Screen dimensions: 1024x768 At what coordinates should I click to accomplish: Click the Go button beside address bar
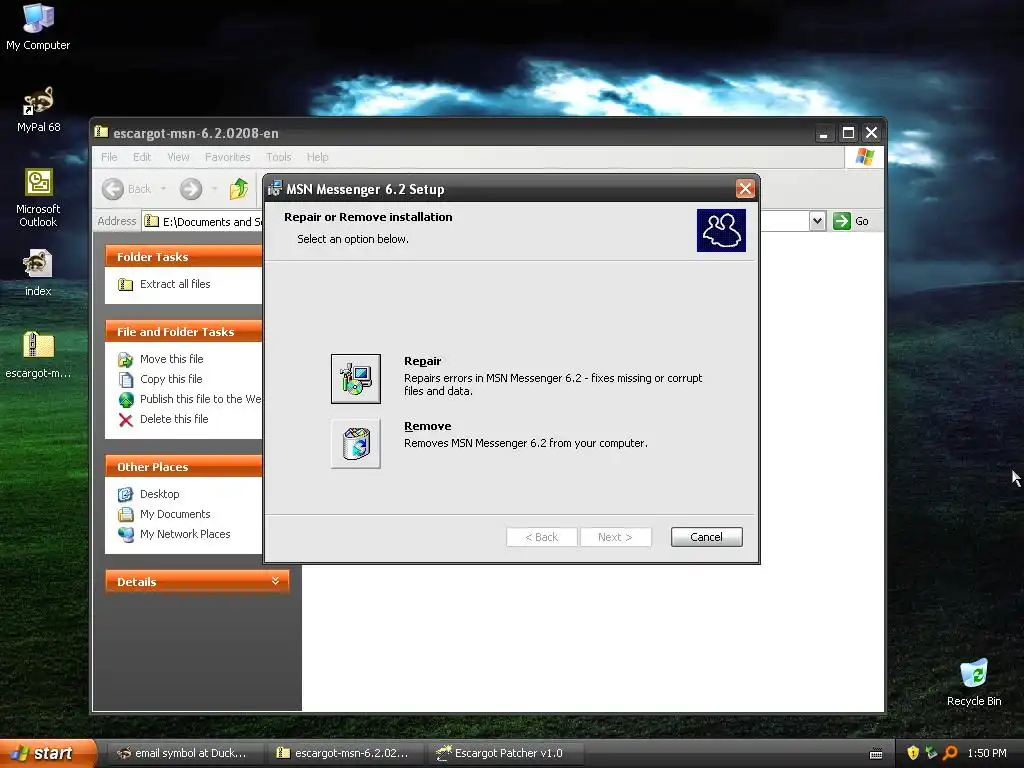[851, 221]
